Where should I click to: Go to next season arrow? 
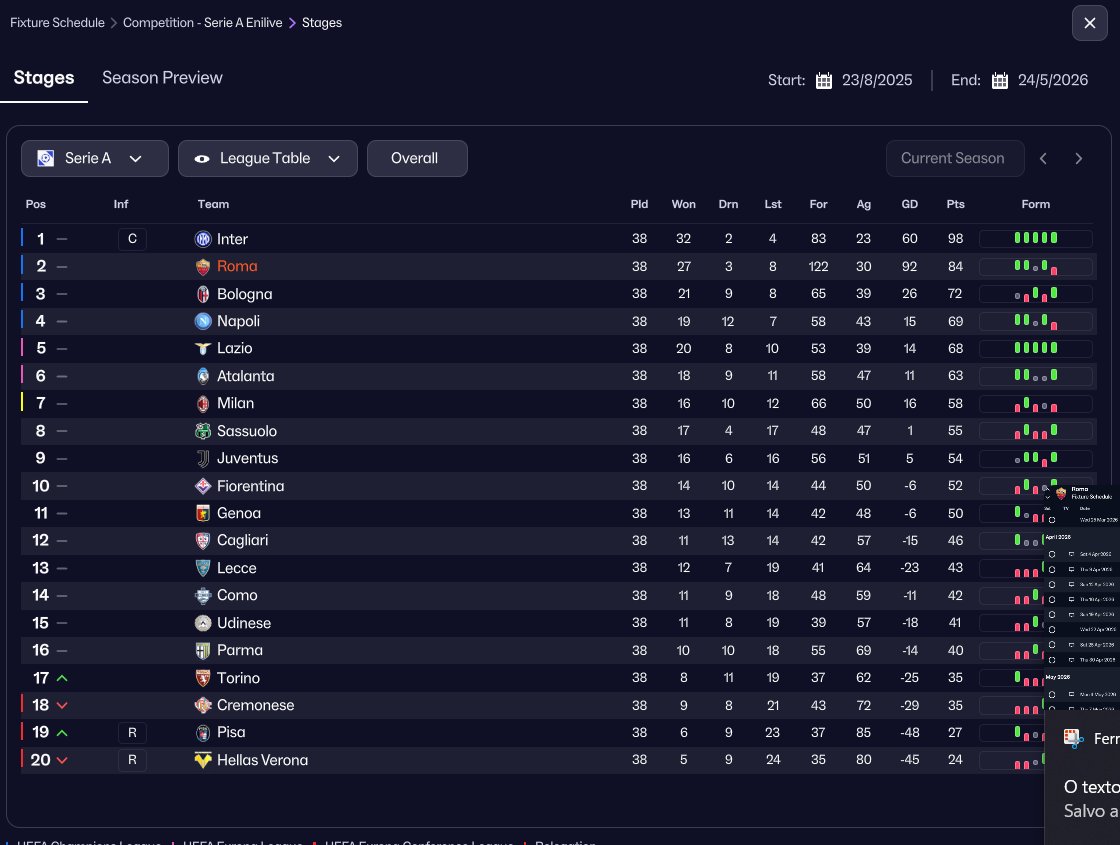(1078, 158)
